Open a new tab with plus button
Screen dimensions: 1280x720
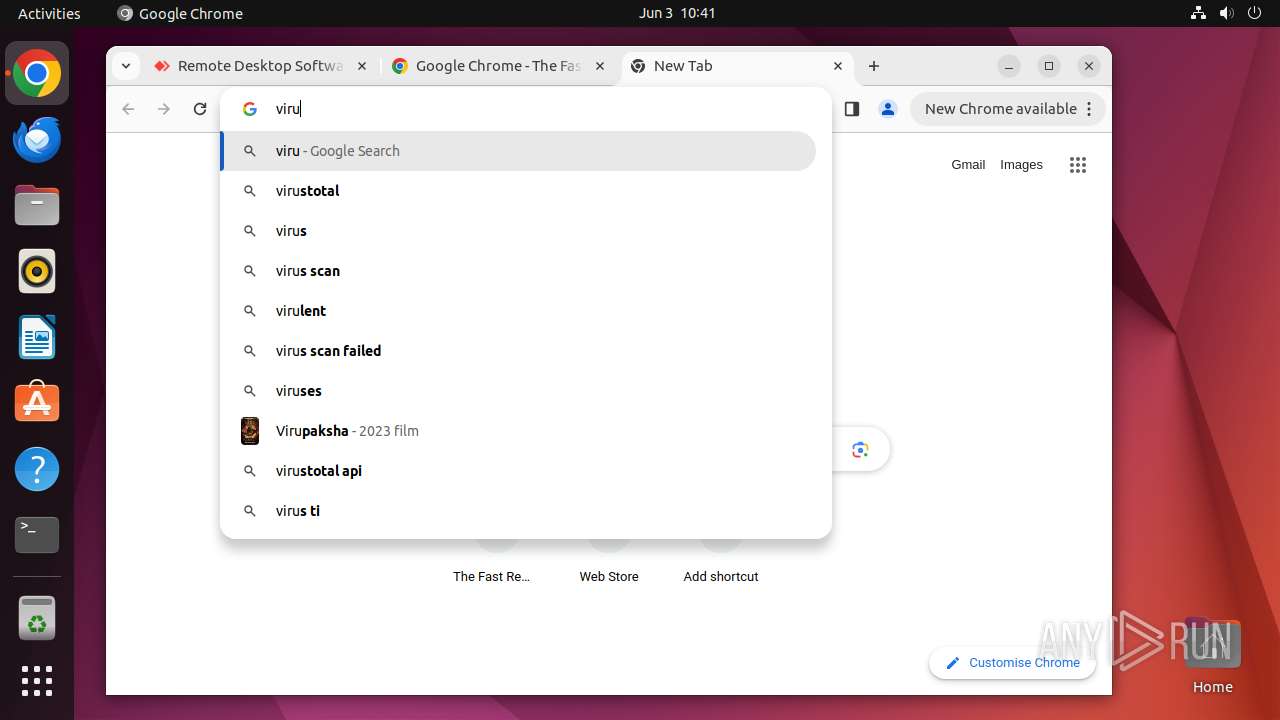click(874, 66)
